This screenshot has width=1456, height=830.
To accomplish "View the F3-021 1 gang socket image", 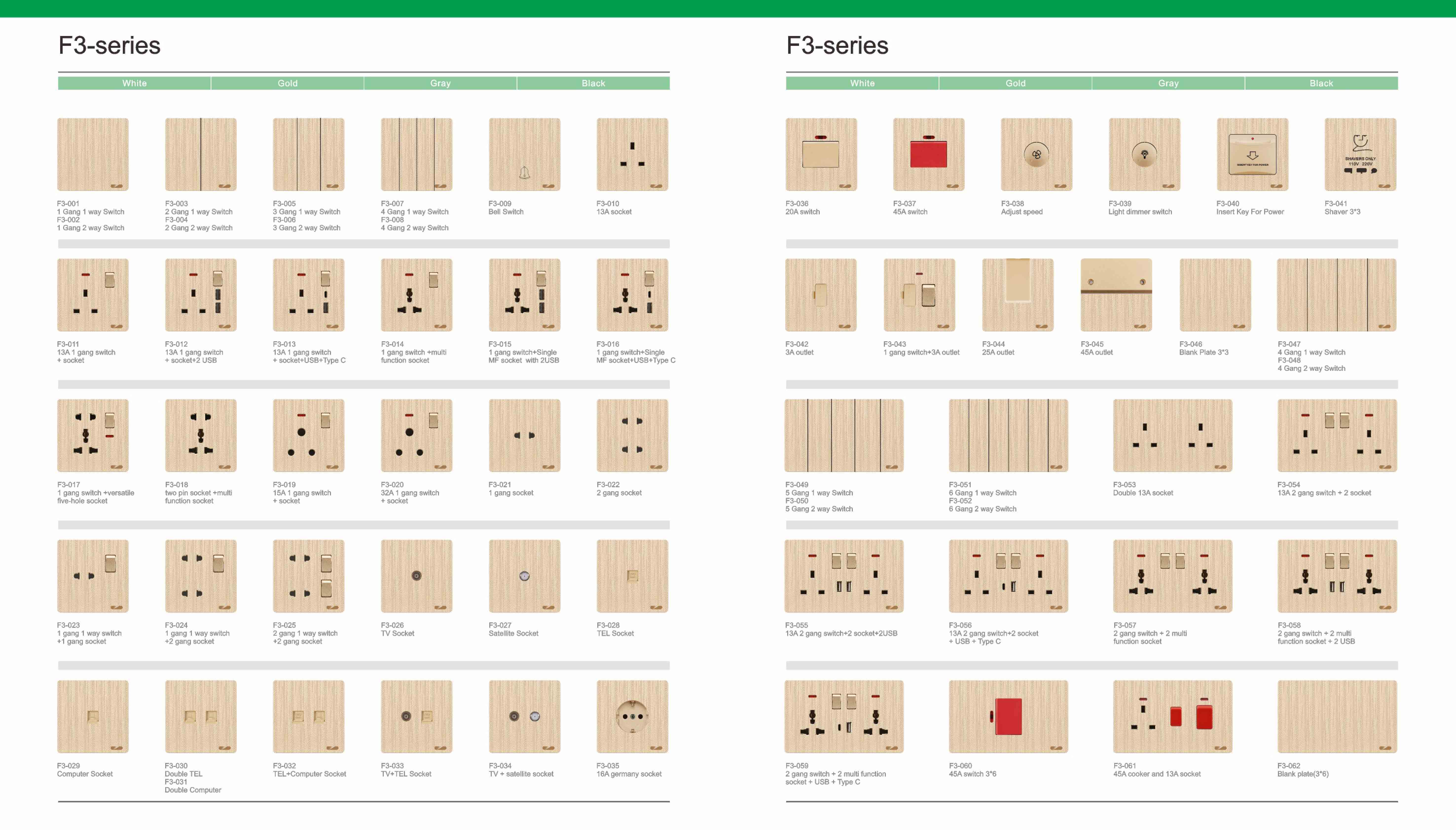I will [525, 435].
